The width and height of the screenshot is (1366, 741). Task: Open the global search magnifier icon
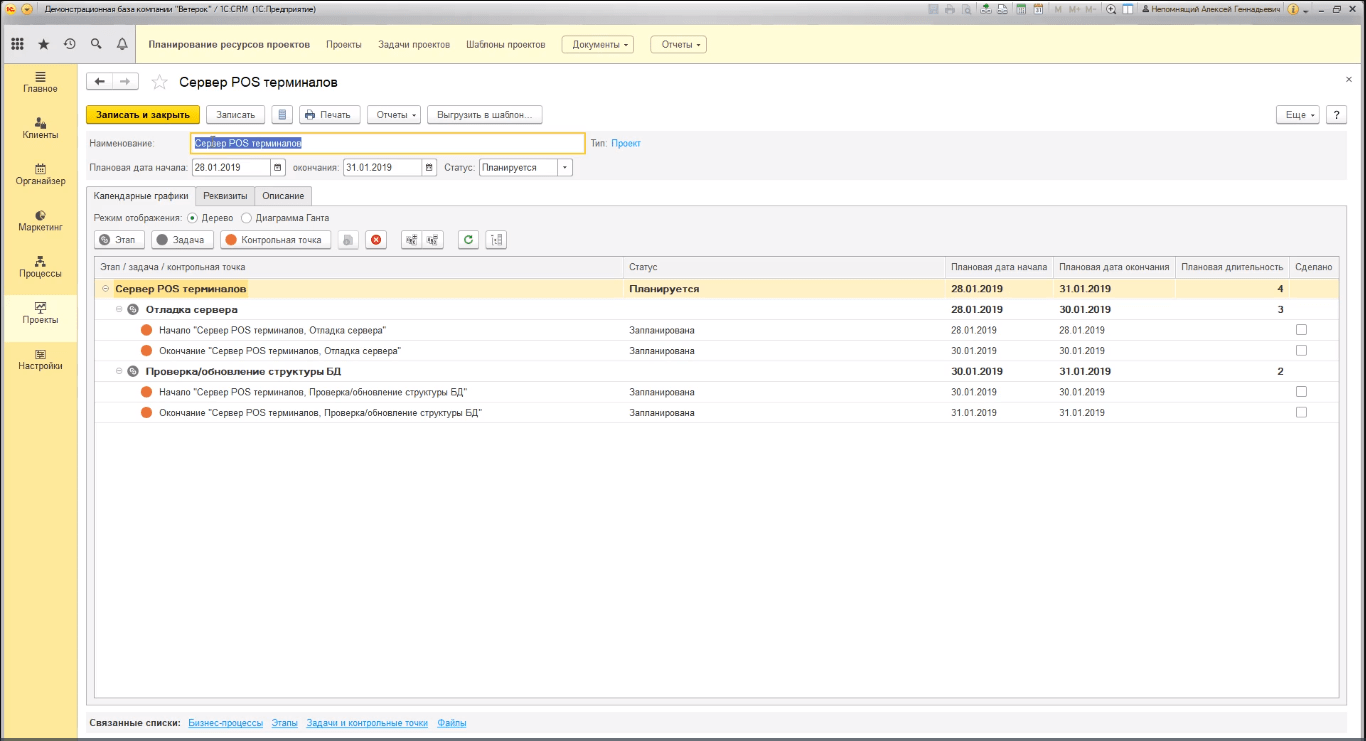tap(96, 44)
